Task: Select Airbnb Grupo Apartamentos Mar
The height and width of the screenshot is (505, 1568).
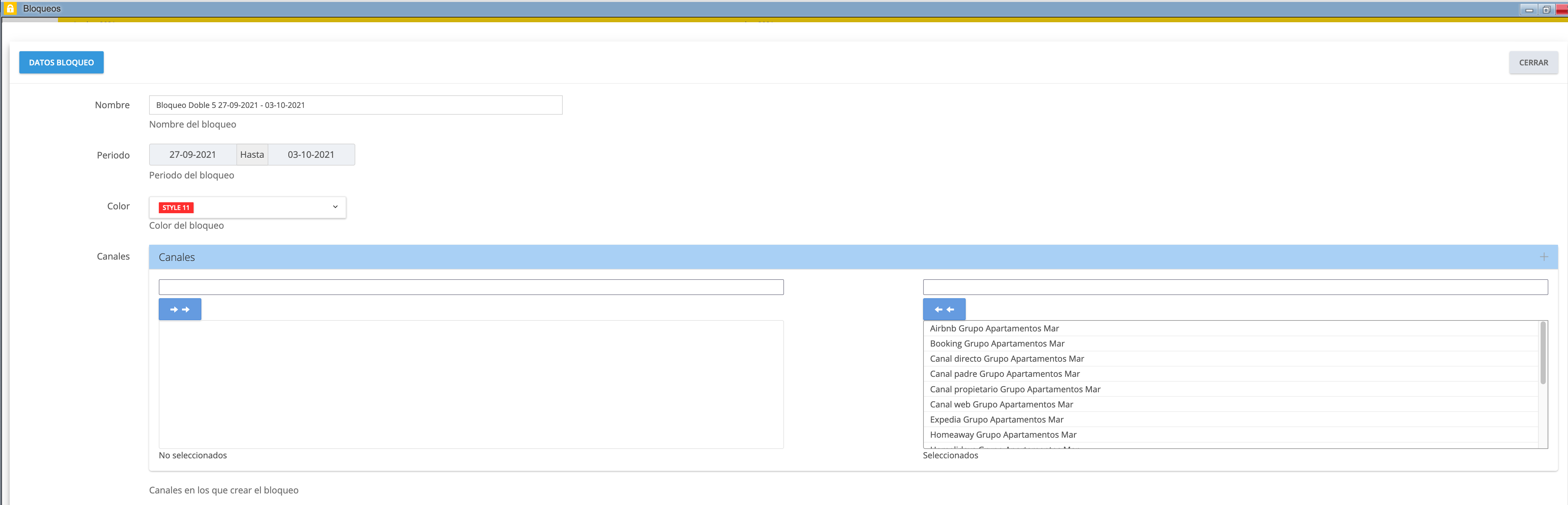Action: (x=994, y=328)
